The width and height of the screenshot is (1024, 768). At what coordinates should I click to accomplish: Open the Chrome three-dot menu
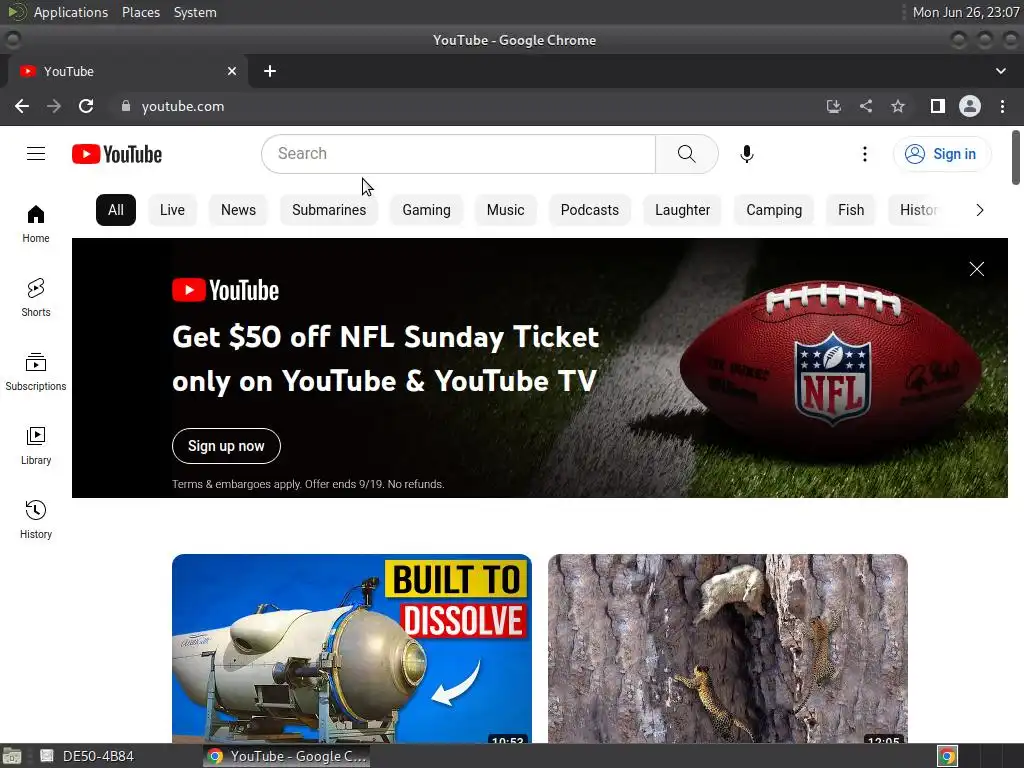1002,106
